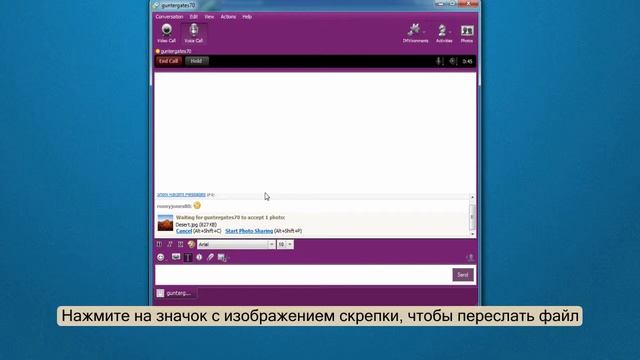Select the gunterg... conversation tab

pyautogui.click(x=176, y=293)
